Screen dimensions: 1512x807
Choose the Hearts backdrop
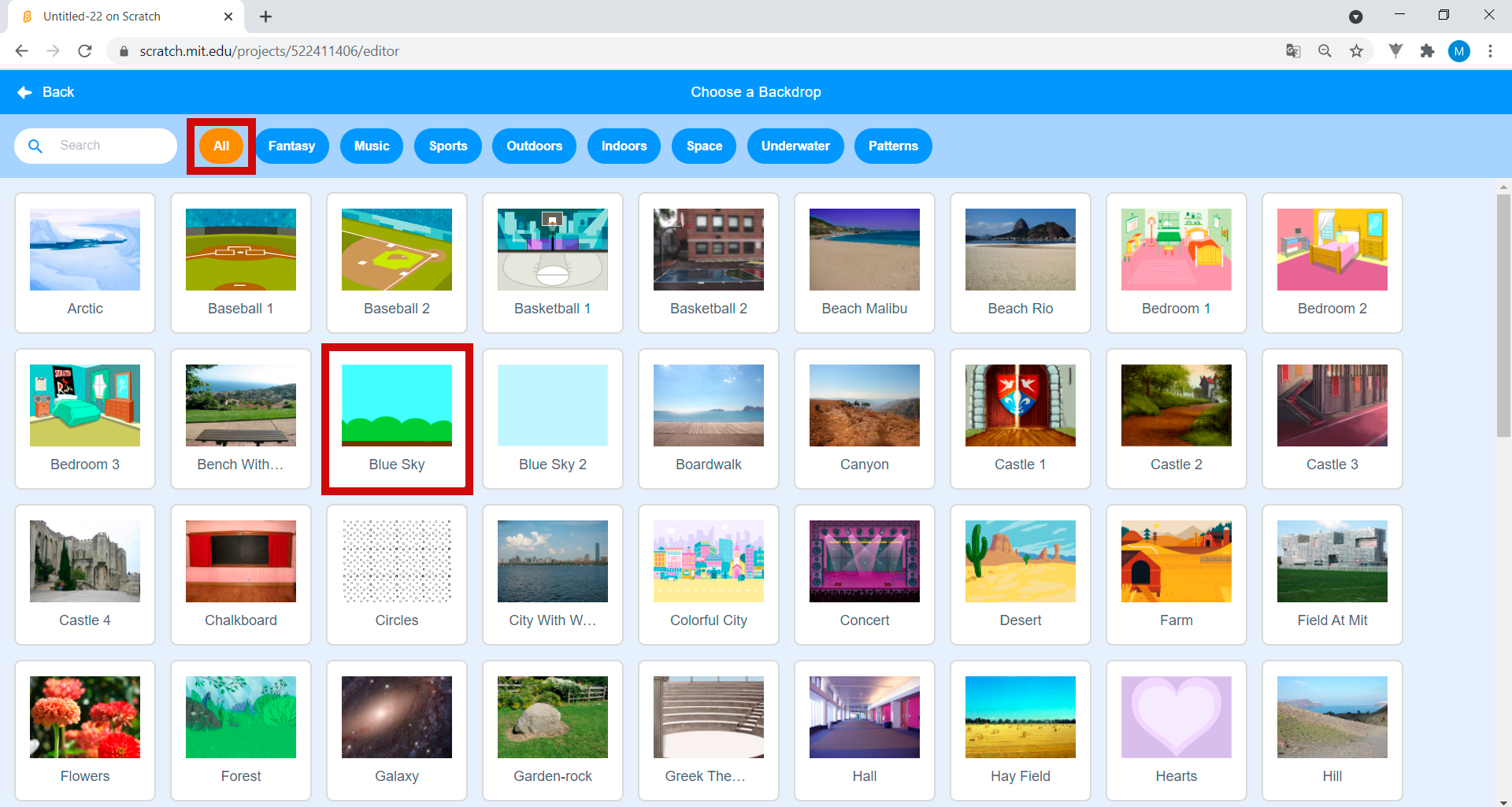point(1177,731)
